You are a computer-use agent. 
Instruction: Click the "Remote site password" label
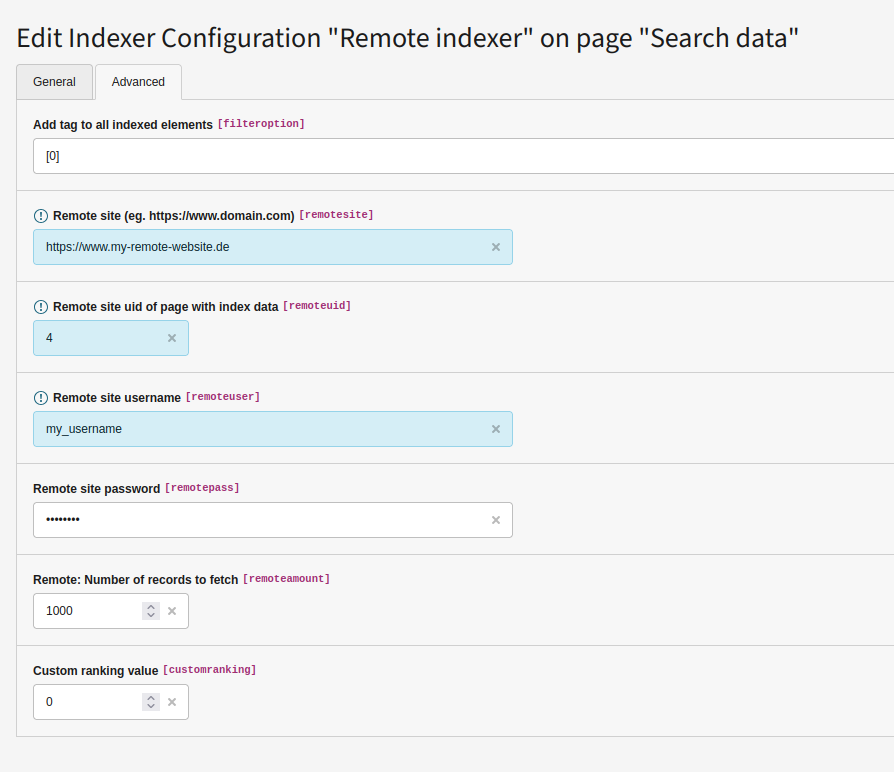coord(96,489)
